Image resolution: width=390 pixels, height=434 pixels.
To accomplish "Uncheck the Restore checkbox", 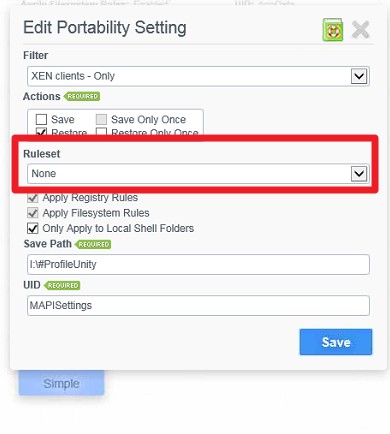I will (x=41, y=131).
